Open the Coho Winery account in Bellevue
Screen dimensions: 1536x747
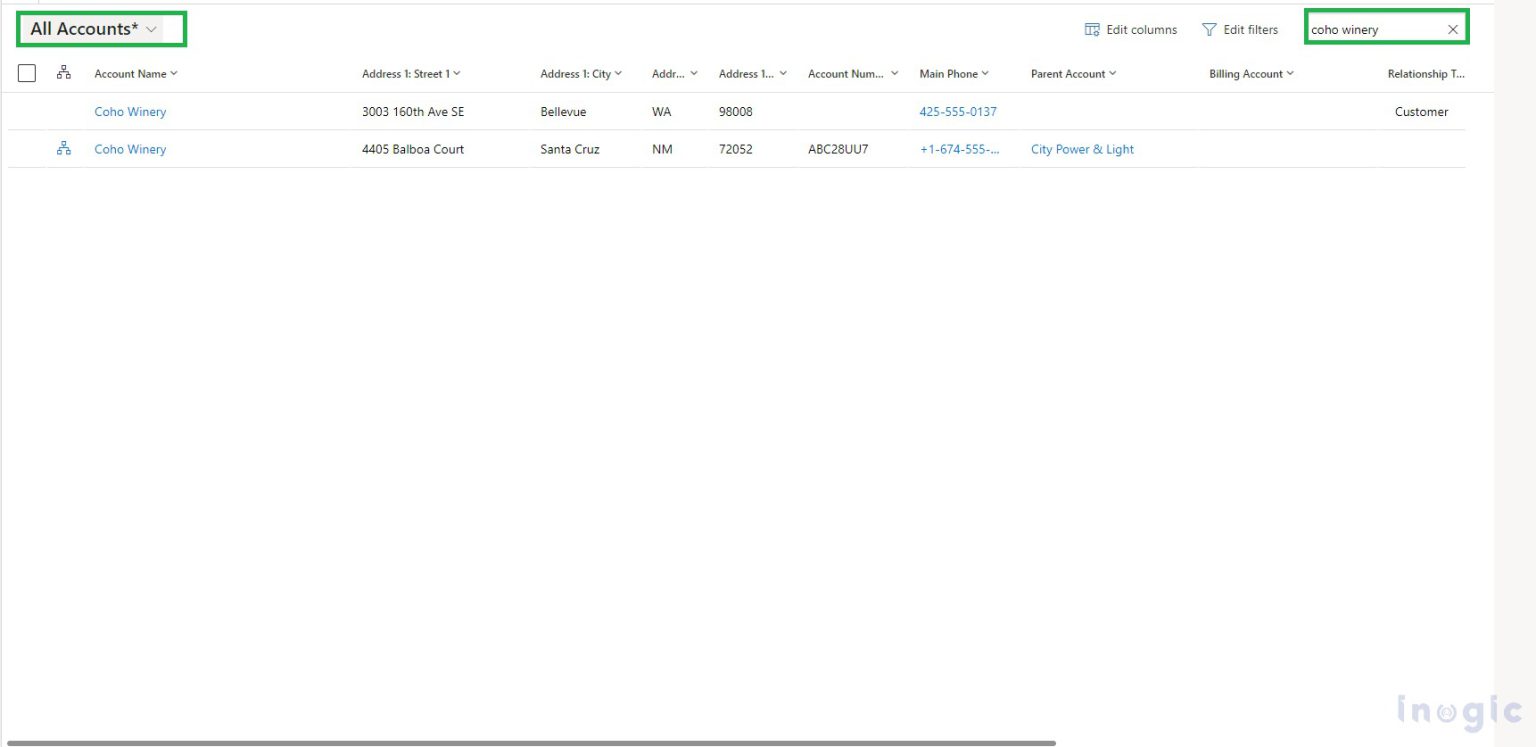tap(130, 111)
